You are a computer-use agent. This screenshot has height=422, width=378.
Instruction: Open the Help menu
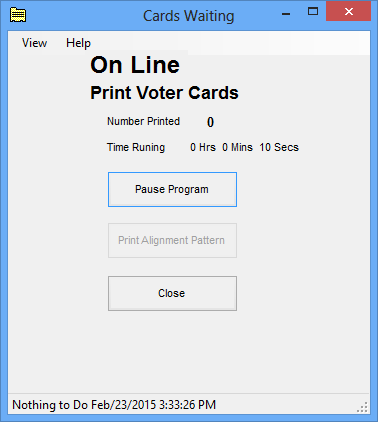(x=78, y=43)
